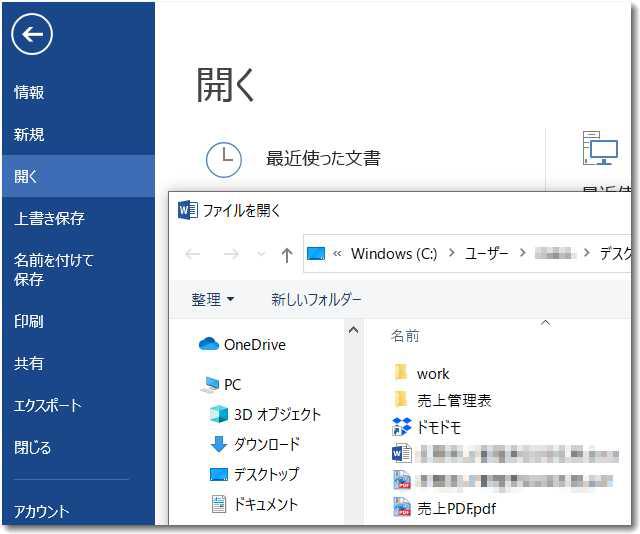Open the 整理 dropdown menu
640x534 pixels.
point(212,299)
